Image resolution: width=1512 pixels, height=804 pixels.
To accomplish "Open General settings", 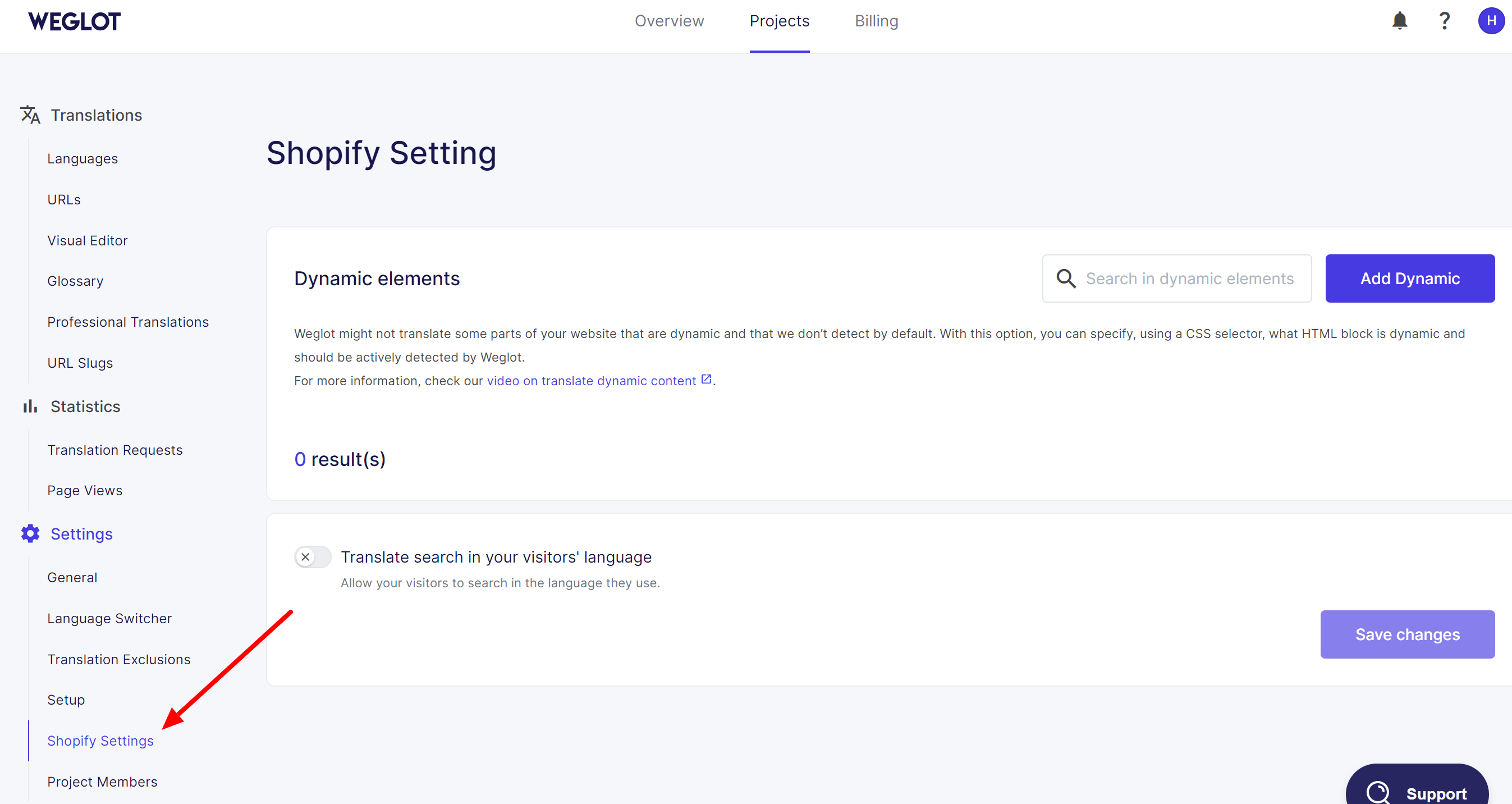I will tap(72, 577).
